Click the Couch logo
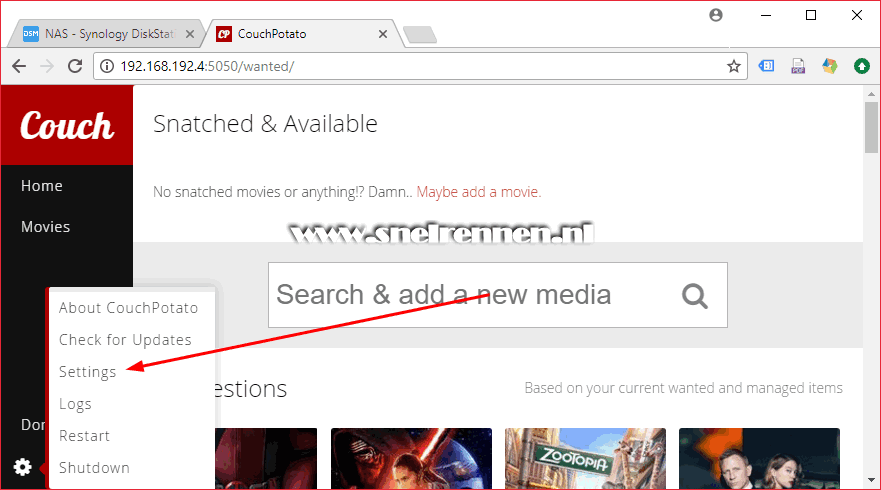 pyautogui.click(x=67, y=125)
